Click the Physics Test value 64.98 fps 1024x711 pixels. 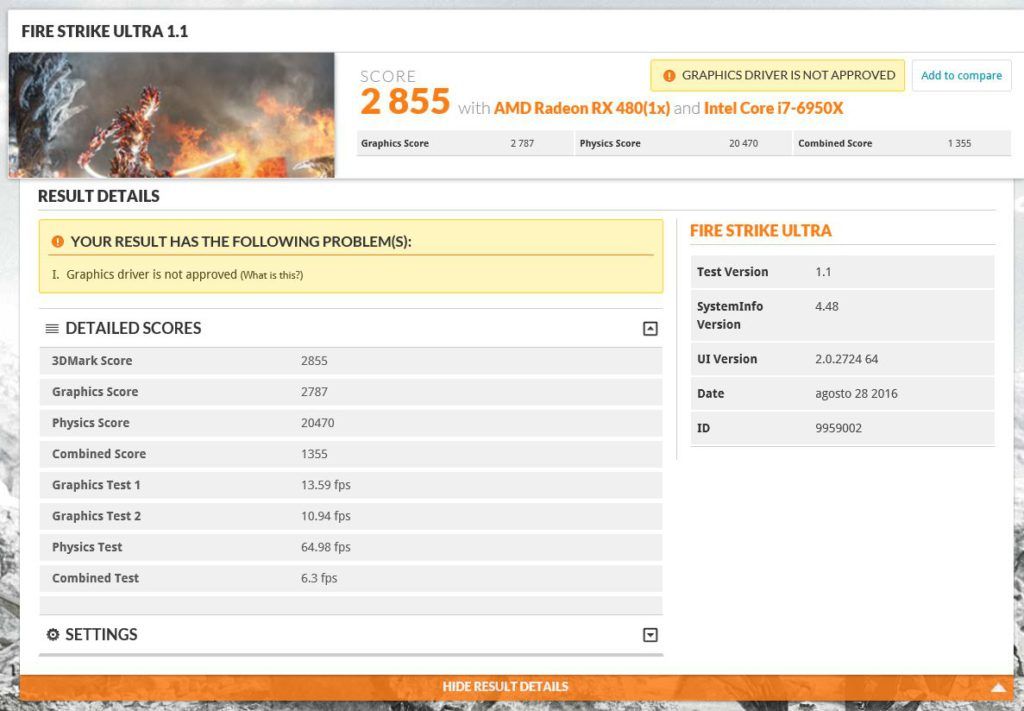(x=326, y=547)
